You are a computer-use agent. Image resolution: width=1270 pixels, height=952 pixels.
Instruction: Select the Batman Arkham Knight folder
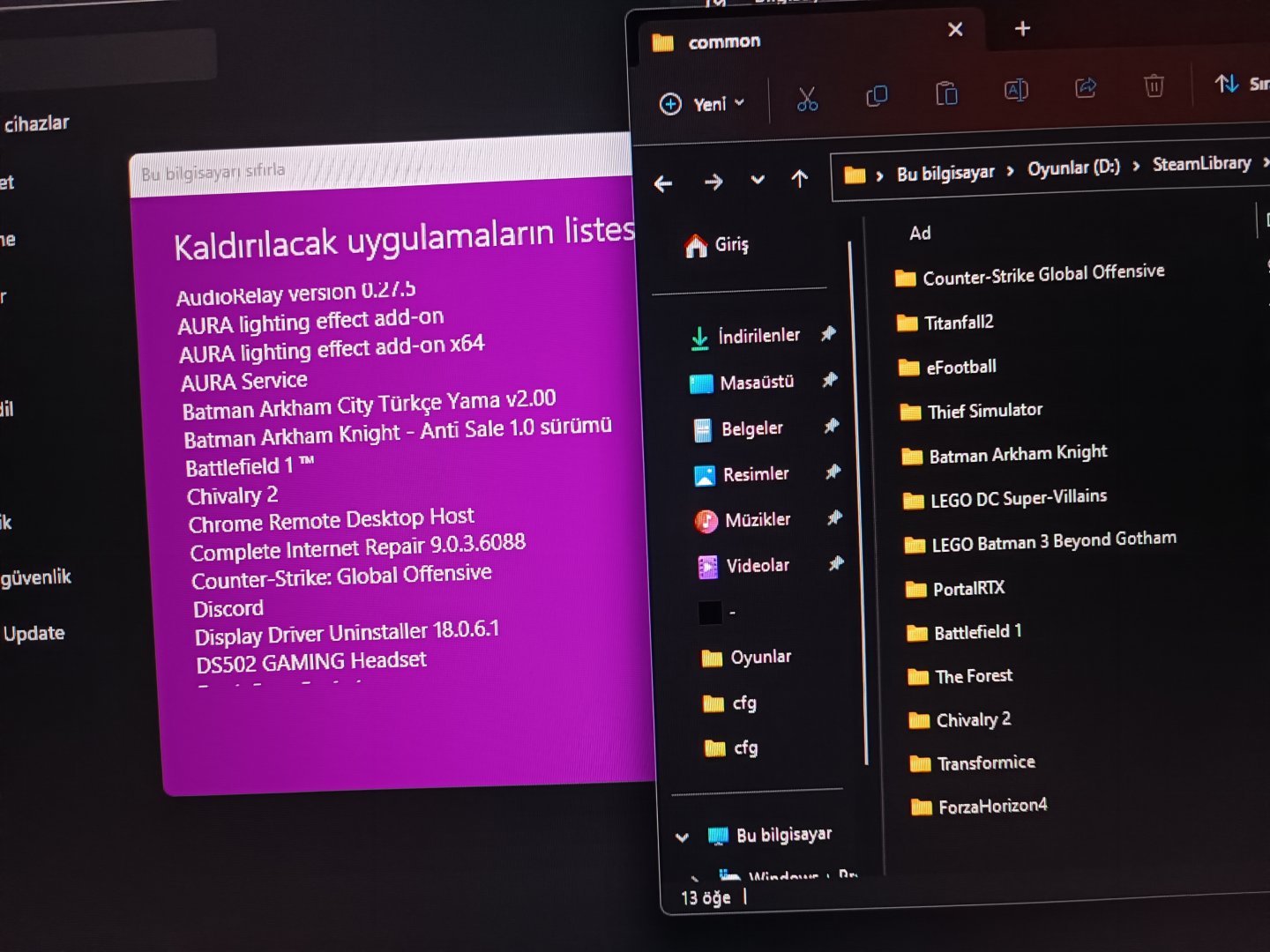[1005, 455]
